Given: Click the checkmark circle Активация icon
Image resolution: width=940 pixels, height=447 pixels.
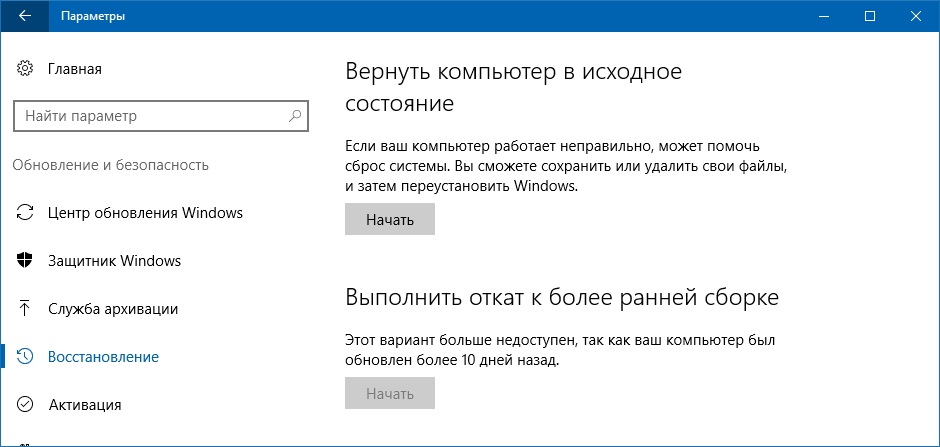Looking at the screenshot, I should point(25,404).
